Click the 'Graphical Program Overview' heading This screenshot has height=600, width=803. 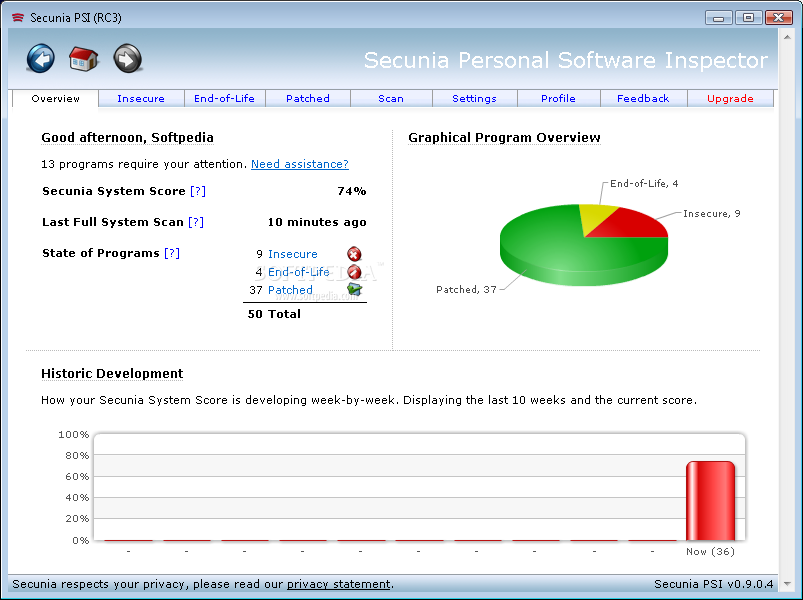click(504, 138)
